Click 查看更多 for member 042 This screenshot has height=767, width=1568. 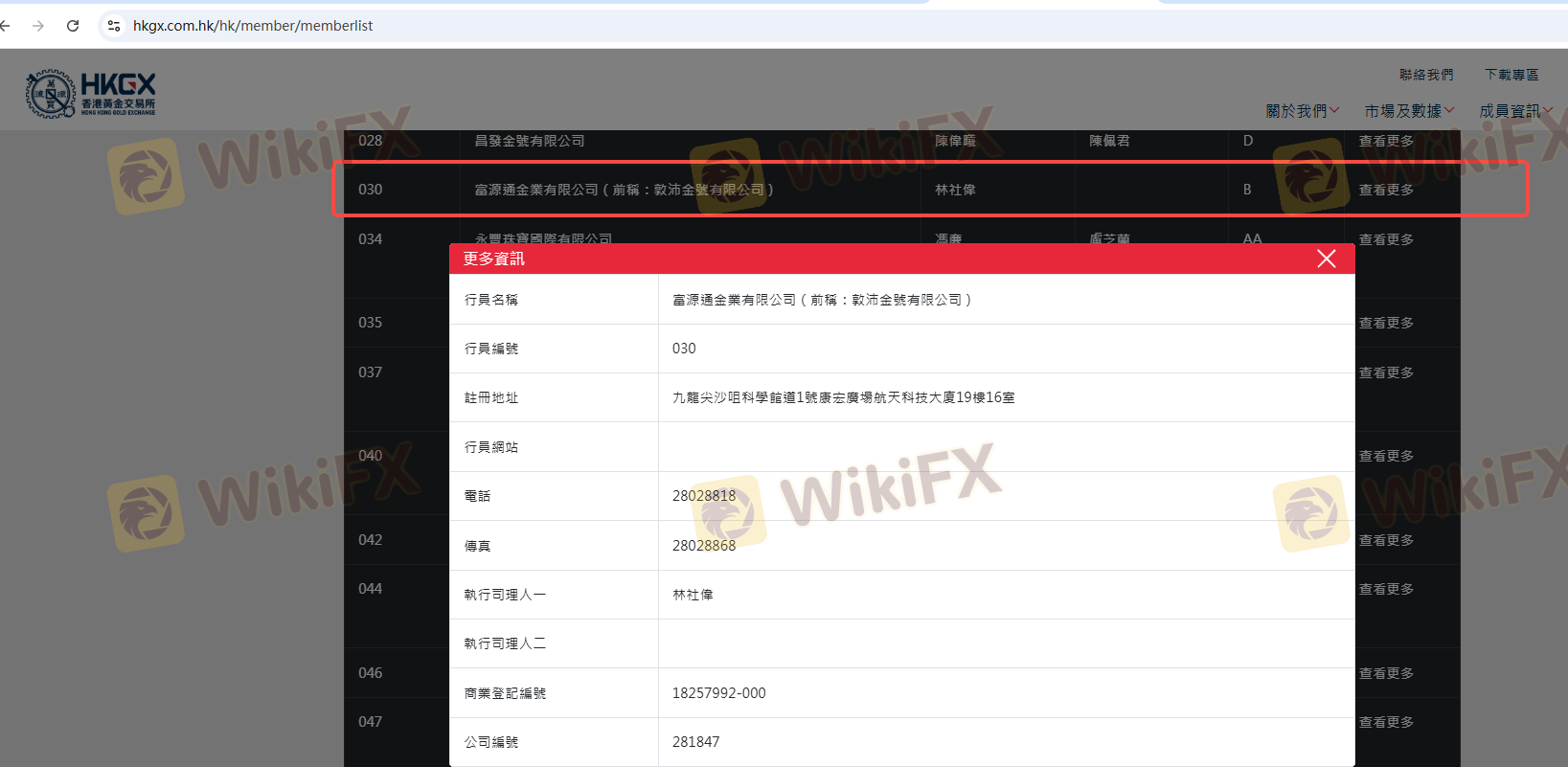tap(1386, 540)
